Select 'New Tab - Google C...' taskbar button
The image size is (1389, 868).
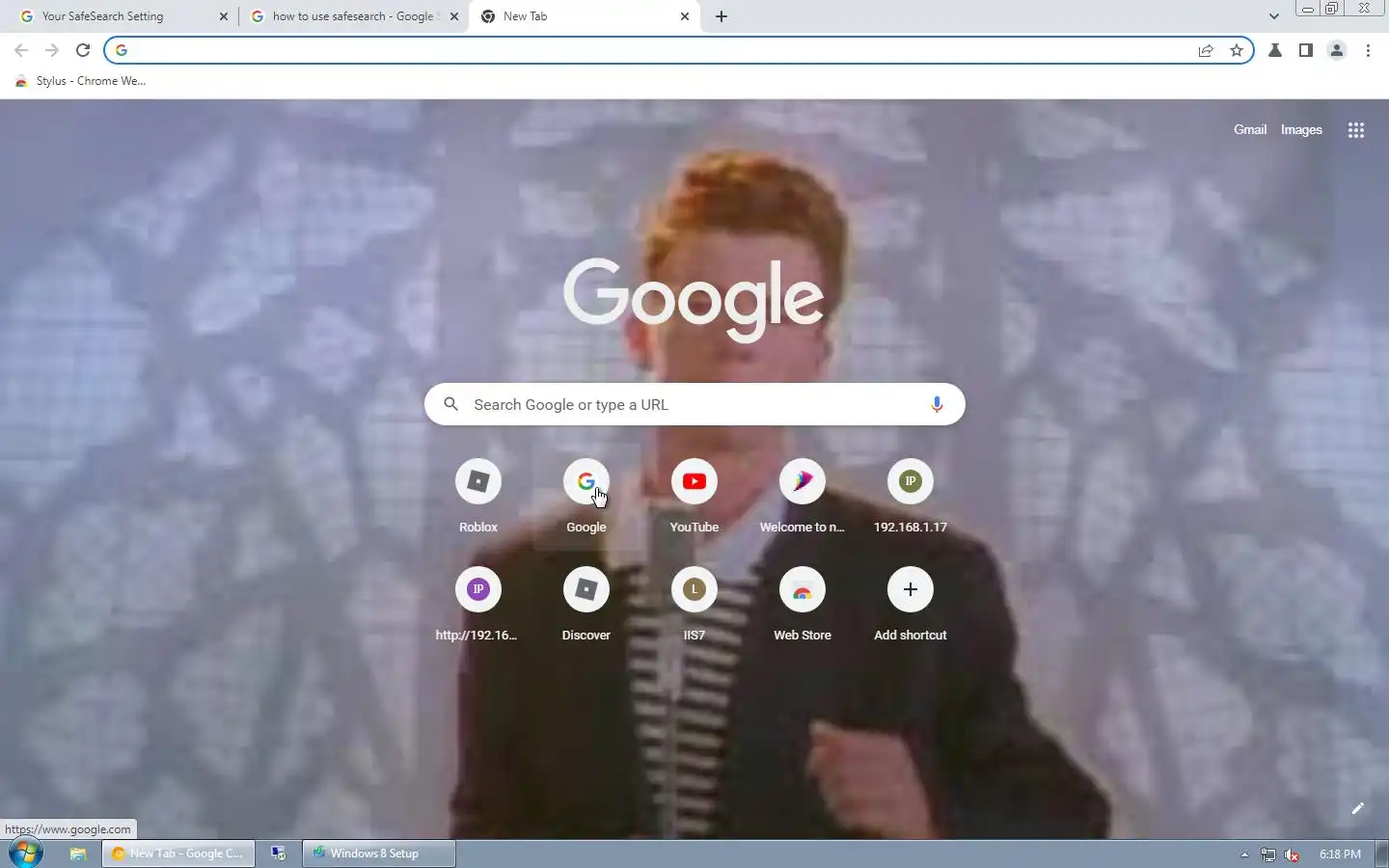pos(178,854)
